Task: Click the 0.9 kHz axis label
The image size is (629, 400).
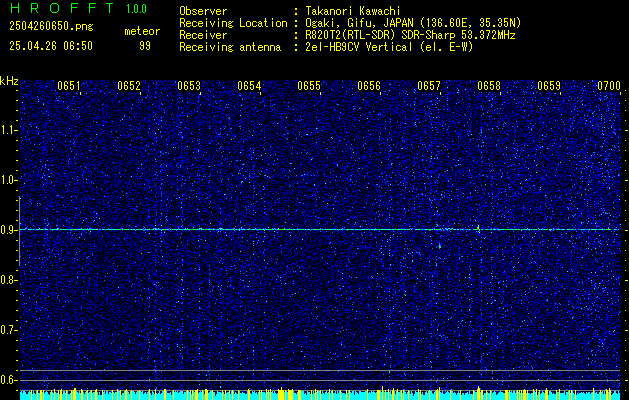Action: pyautogui.click(x=9, y=230)
